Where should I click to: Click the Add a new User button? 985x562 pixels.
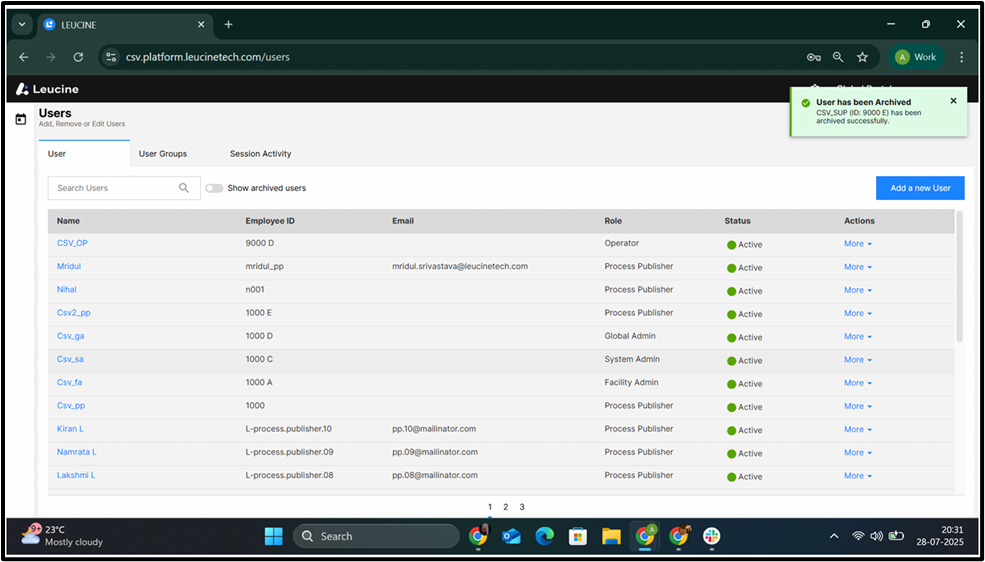click(919, 188)
